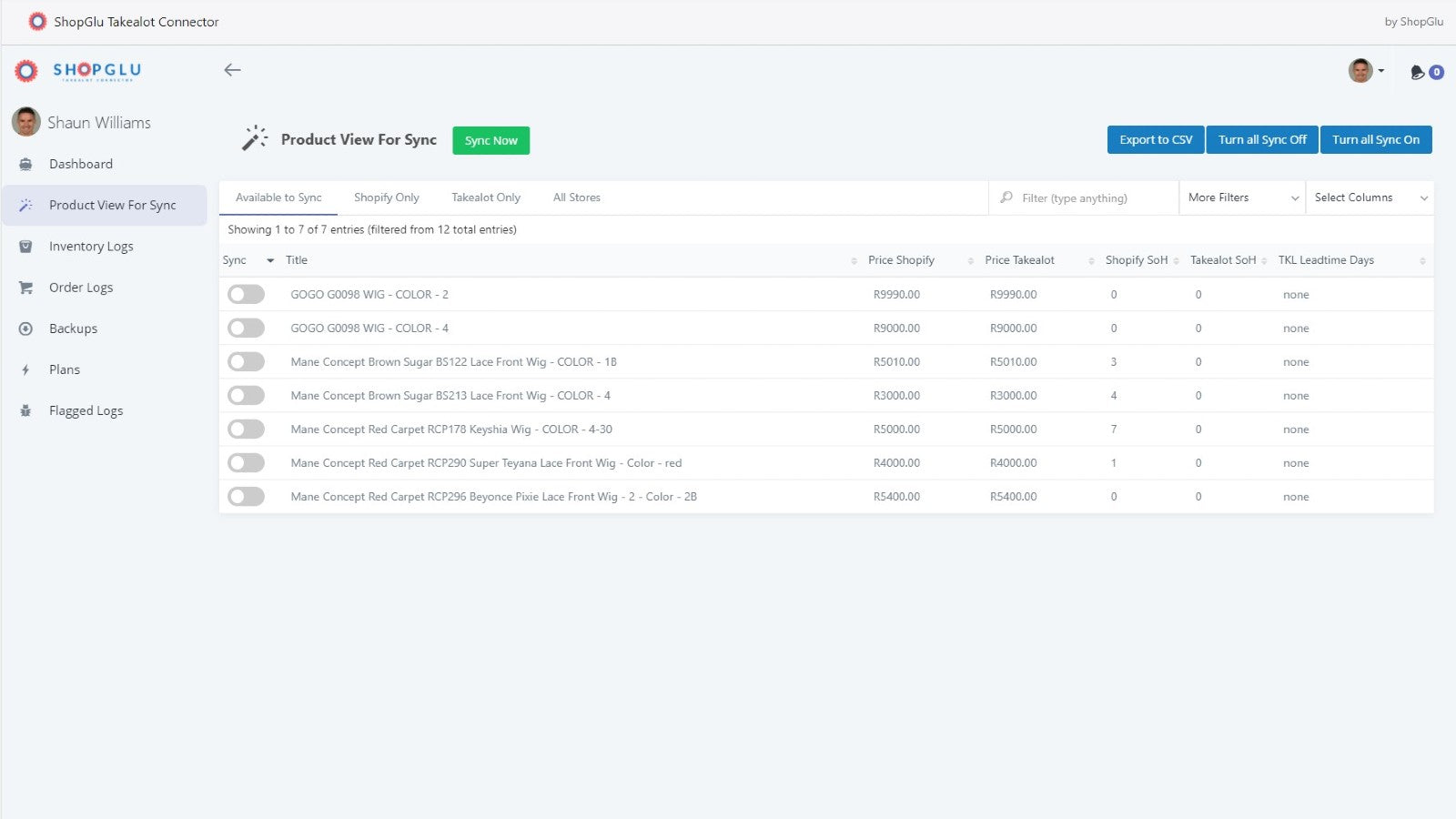Image resolution: width=1456 pixels, height=819 pixels.
Task: Click the Flagged Logs bug icon
Action: click(25, 410)
